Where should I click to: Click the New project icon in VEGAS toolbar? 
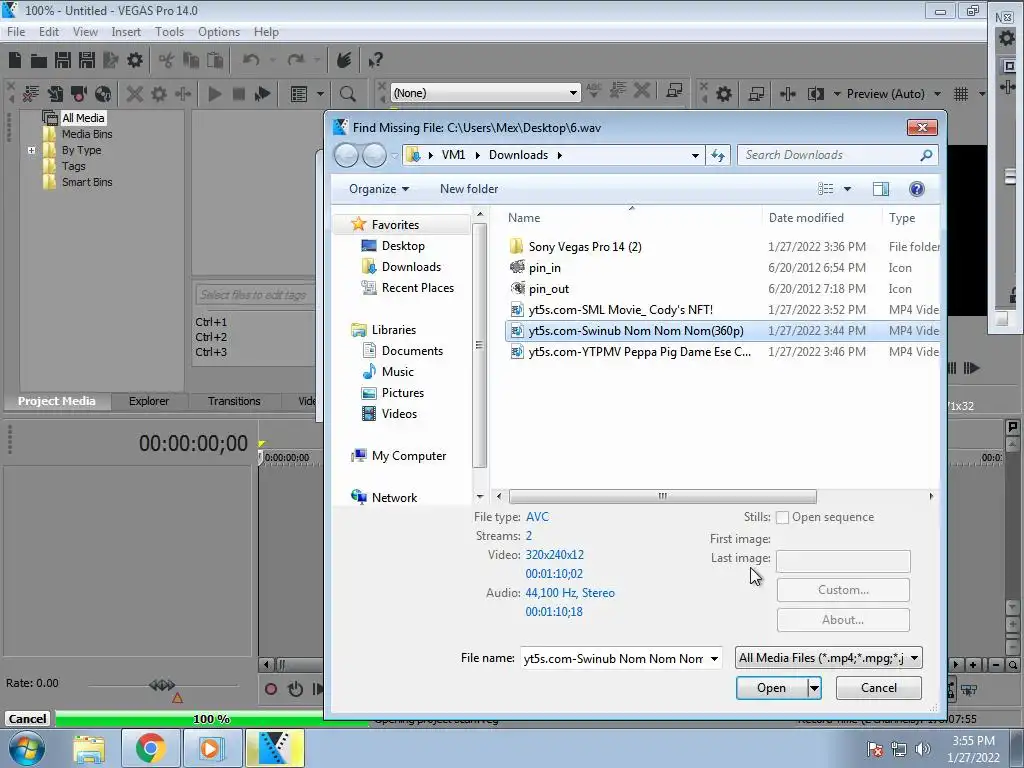point(15,60)
